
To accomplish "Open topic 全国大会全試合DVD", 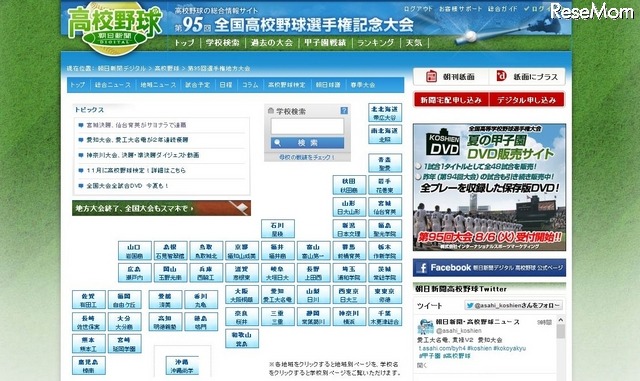I will click(x=127, y=186).
